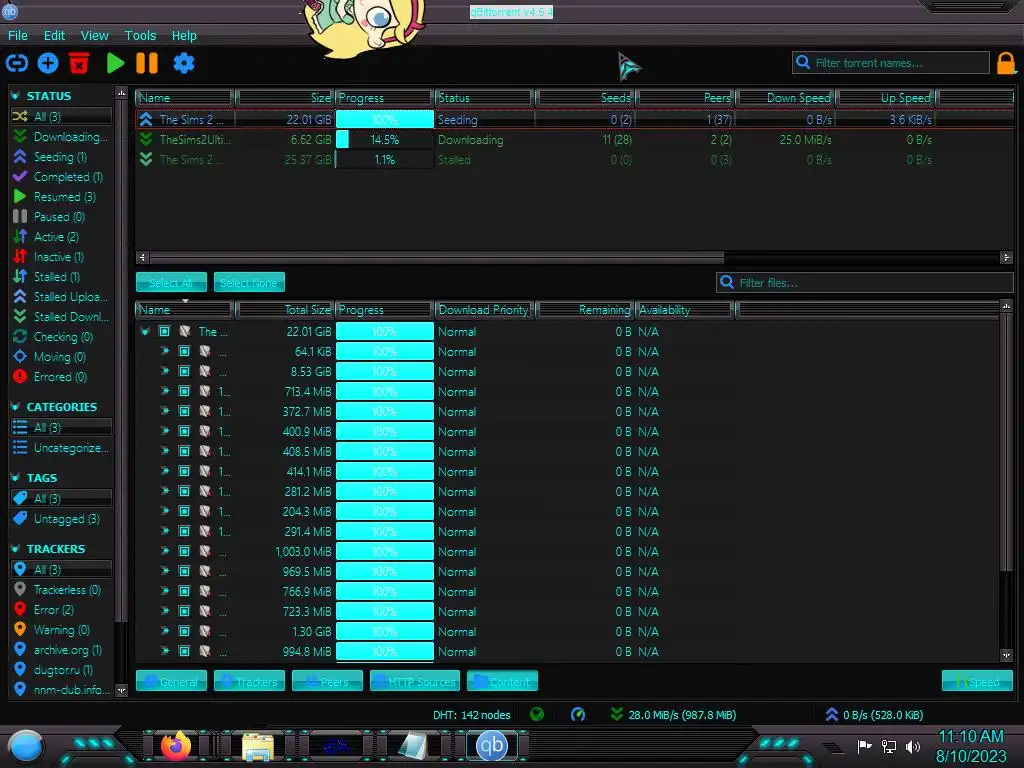Click the Add Torrent Link toolbar icon

pos(17,63)
